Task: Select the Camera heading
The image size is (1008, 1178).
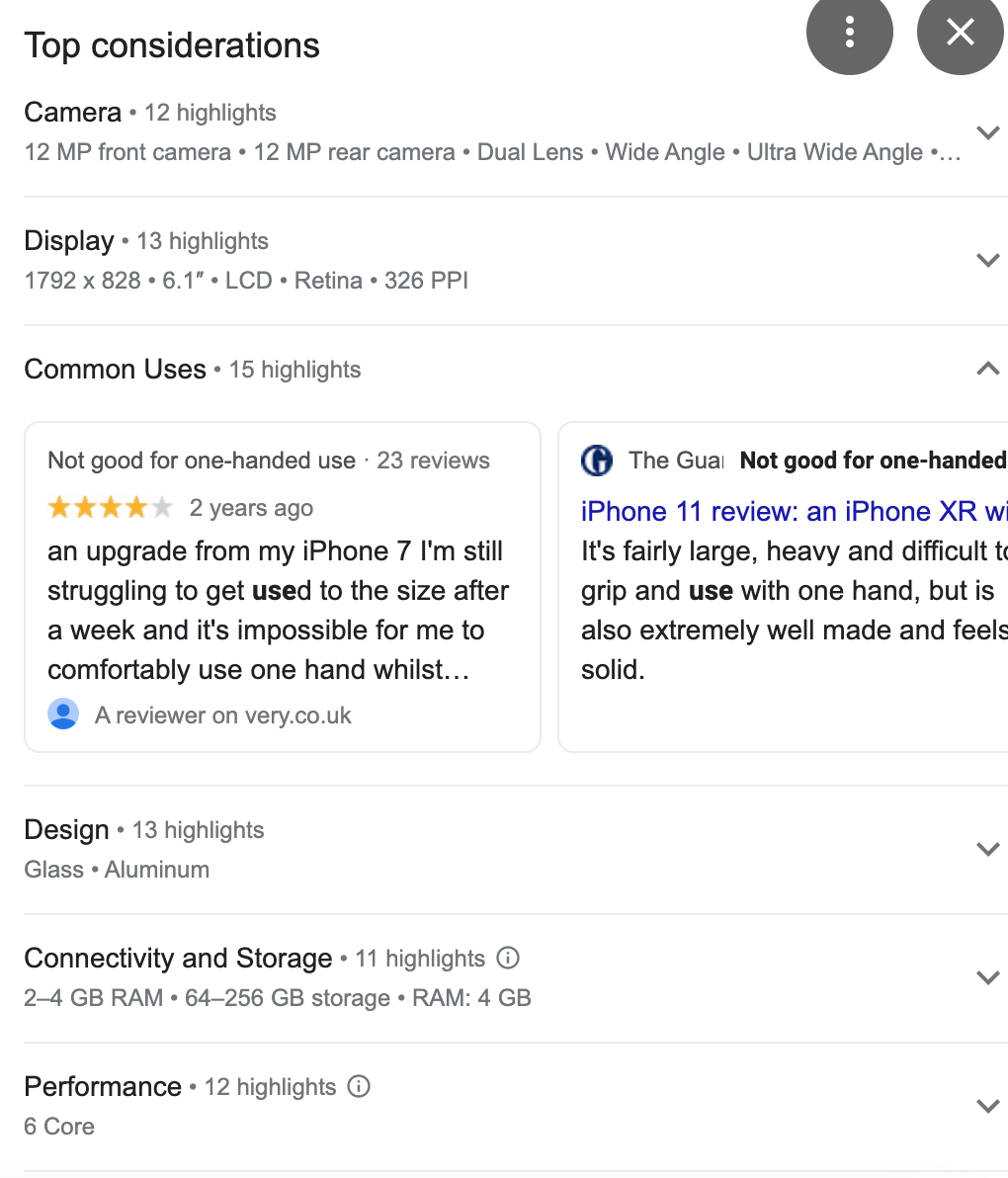Action: (x=73, y=113)
